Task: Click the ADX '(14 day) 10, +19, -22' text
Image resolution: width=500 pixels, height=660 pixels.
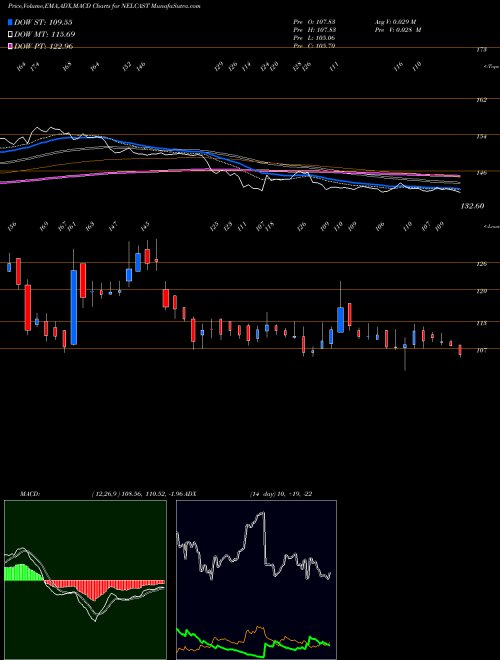Action: click(x=281, y=494)
